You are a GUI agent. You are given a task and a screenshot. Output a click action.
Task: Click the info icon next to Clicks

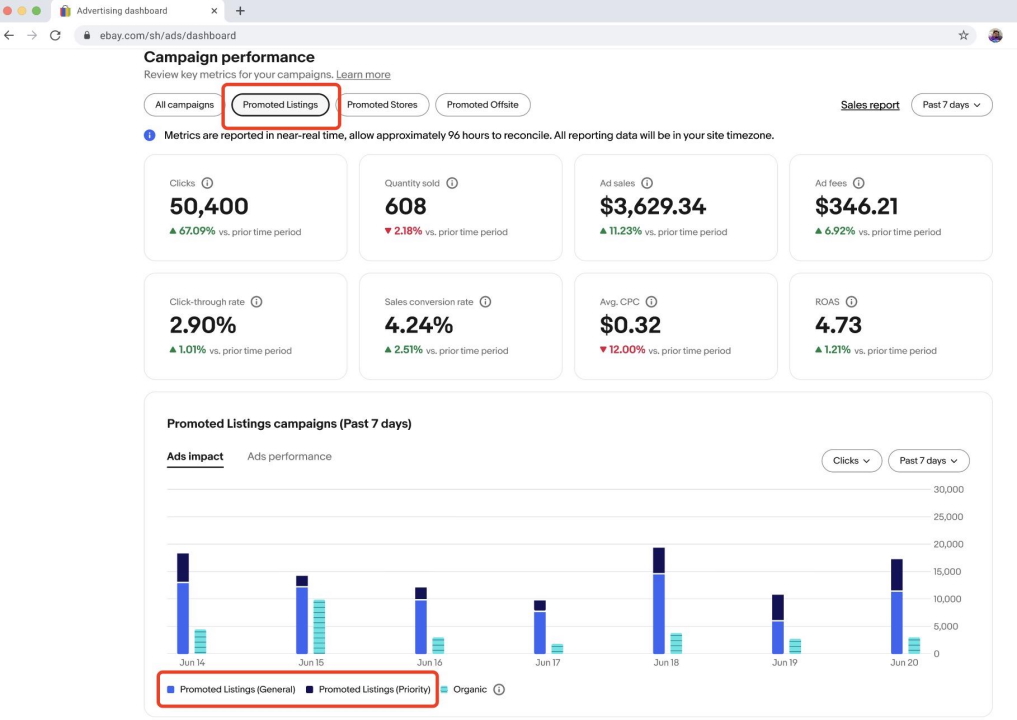click(x=207, y=183)
